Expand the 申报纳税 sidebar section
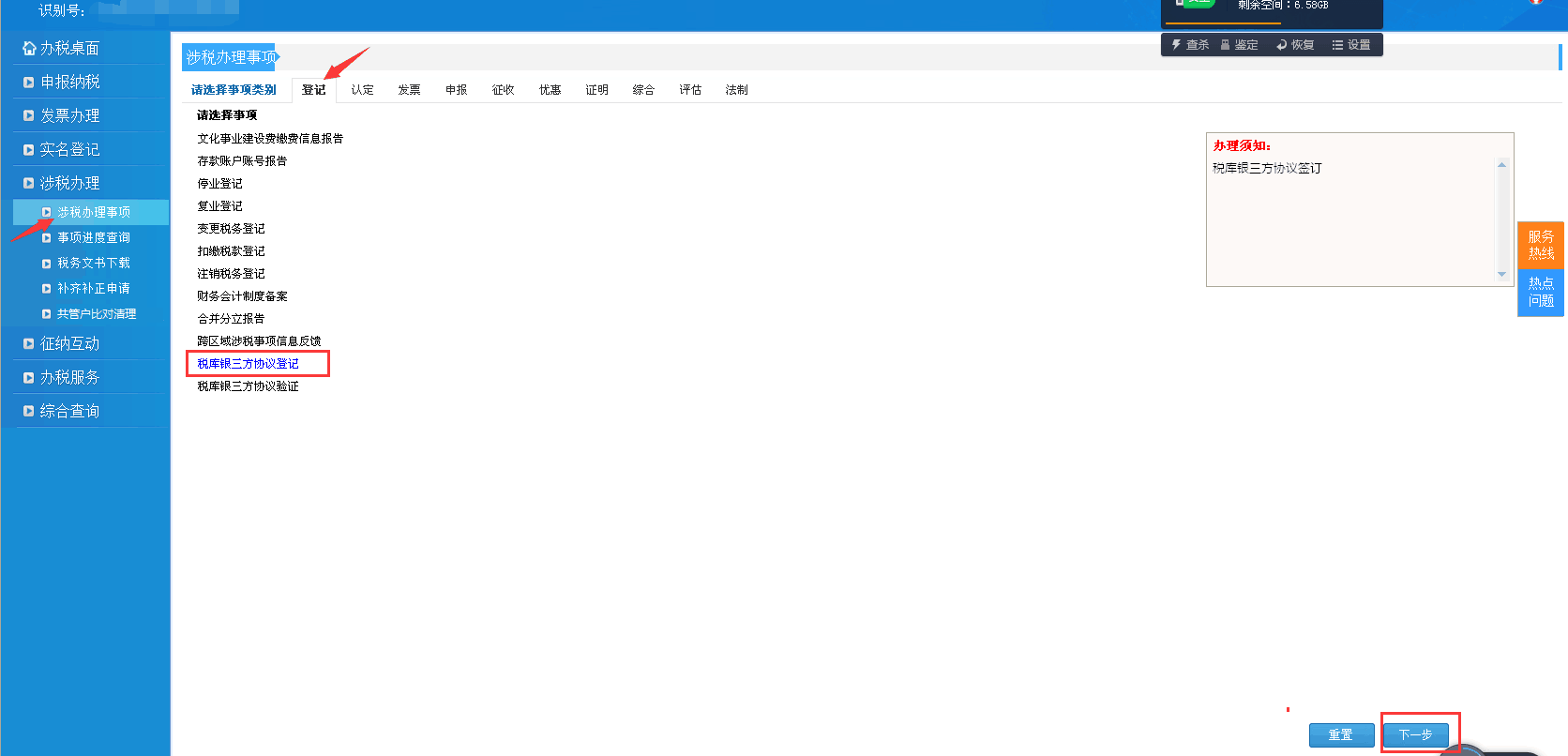The height and width of the screenshot is (756, 1568). (x=69, y=83)
